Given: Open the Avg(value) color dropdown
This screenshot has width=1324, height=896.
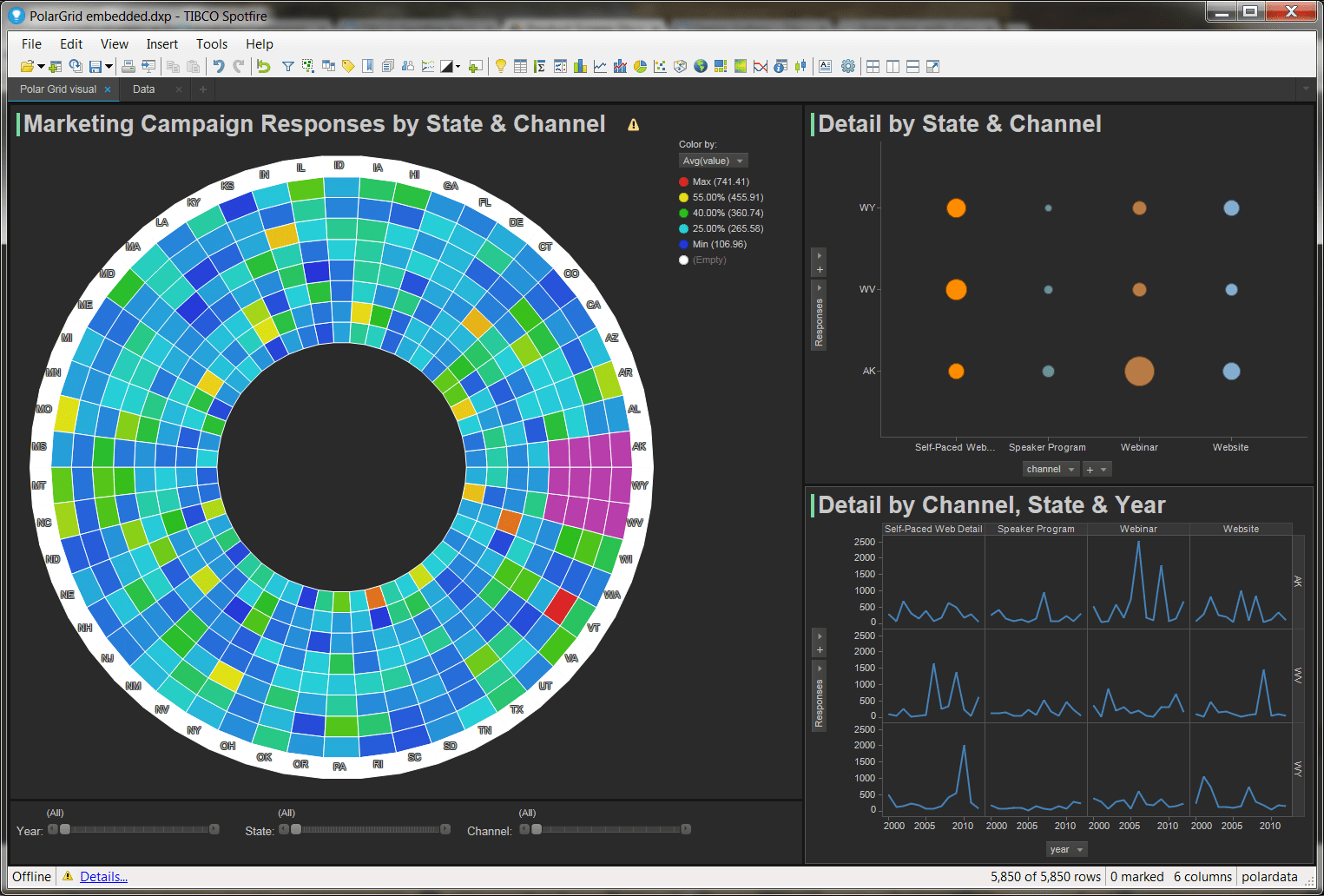Looking at the screenshot, I should 712,160.
